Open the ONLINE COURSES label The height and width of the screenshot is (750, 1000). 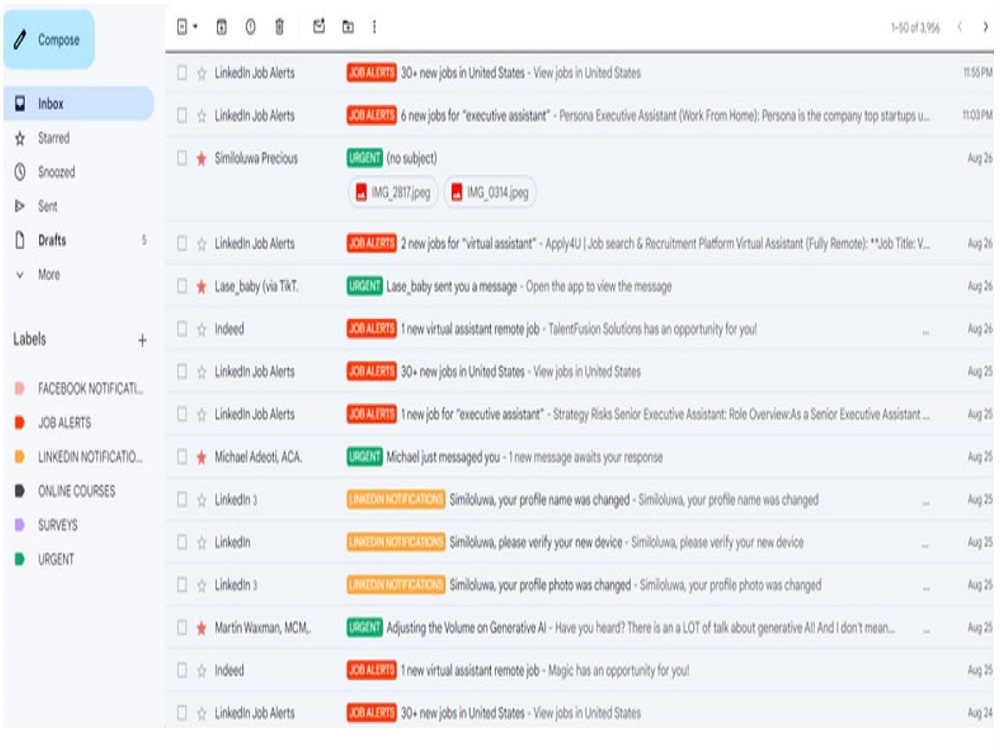(78, 491)
